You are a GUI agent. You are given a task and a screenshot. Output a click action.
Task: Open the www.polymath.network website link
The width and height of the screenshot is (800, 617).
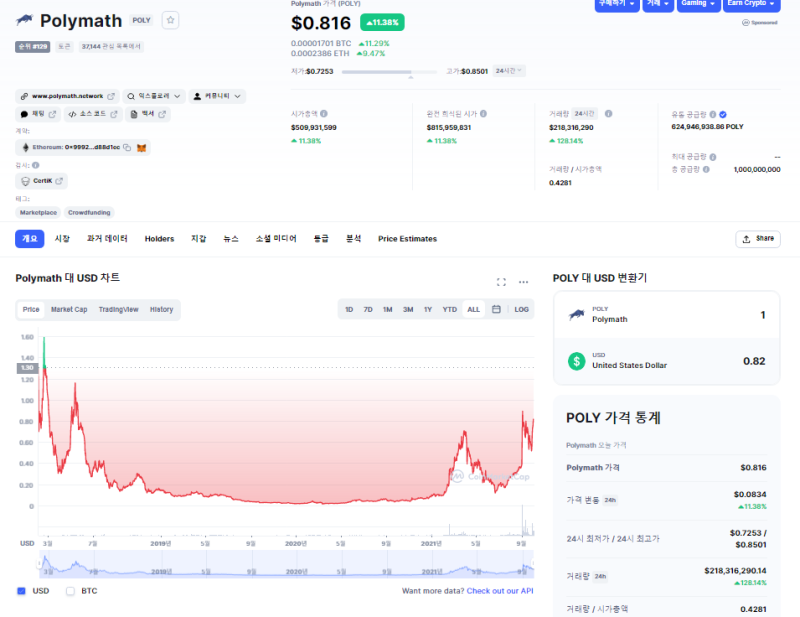pos(67,96)
